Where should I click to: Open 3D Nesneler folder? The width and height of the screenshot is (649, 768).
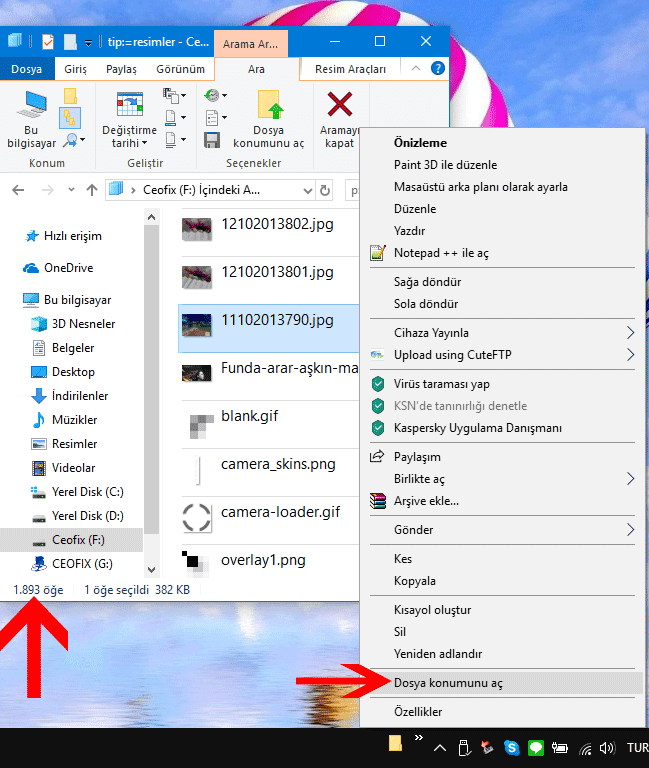point(83,324)
